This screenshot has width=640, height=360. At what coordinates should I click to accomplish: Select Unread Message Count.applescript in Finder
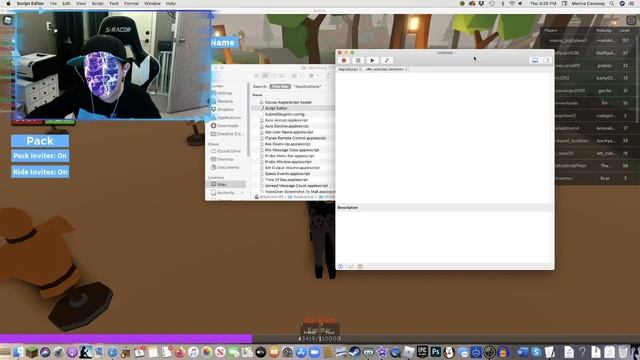pos(296,186)
